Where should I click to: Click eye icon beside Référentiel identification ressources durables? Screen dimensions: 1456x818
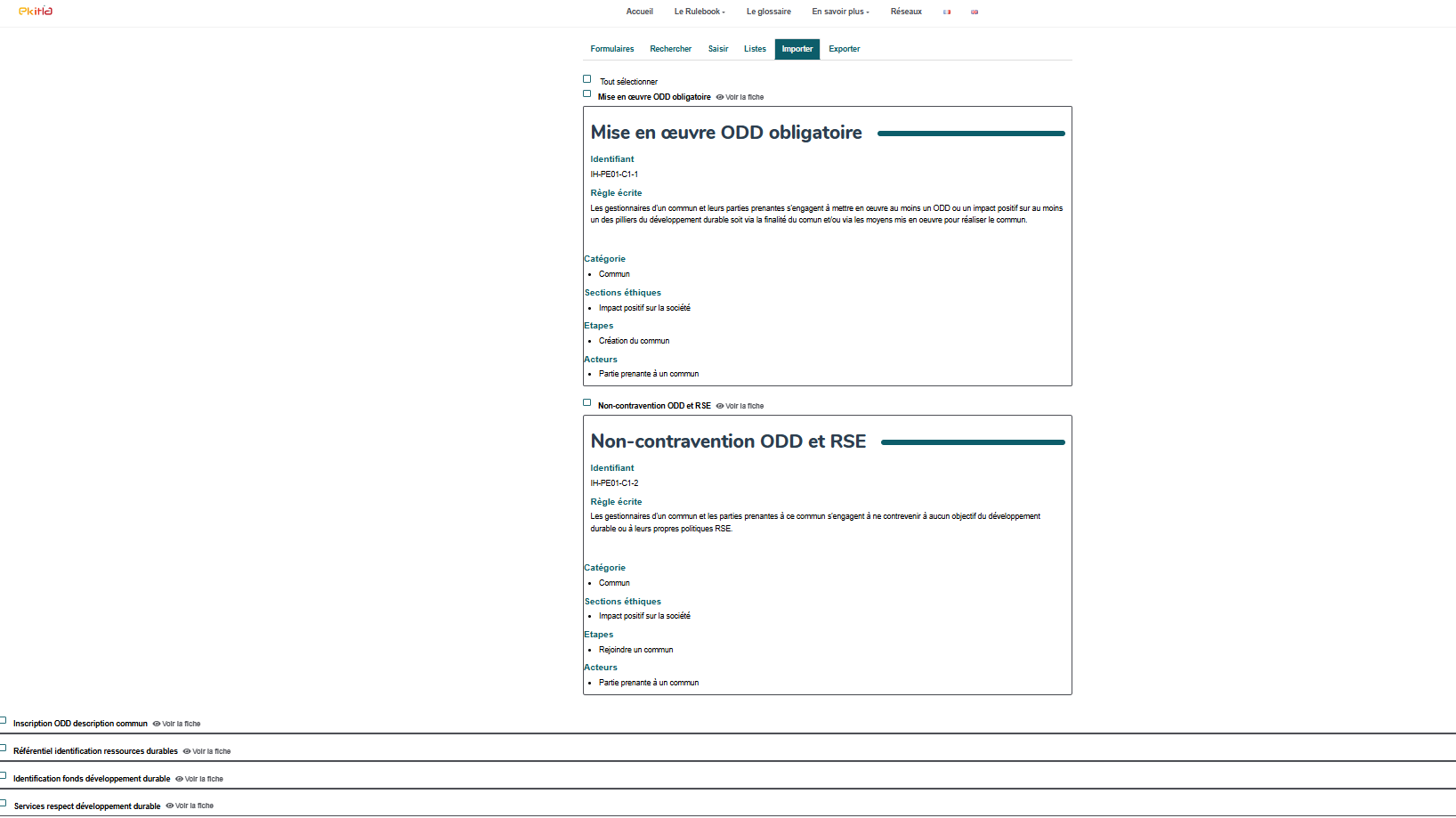187,751
